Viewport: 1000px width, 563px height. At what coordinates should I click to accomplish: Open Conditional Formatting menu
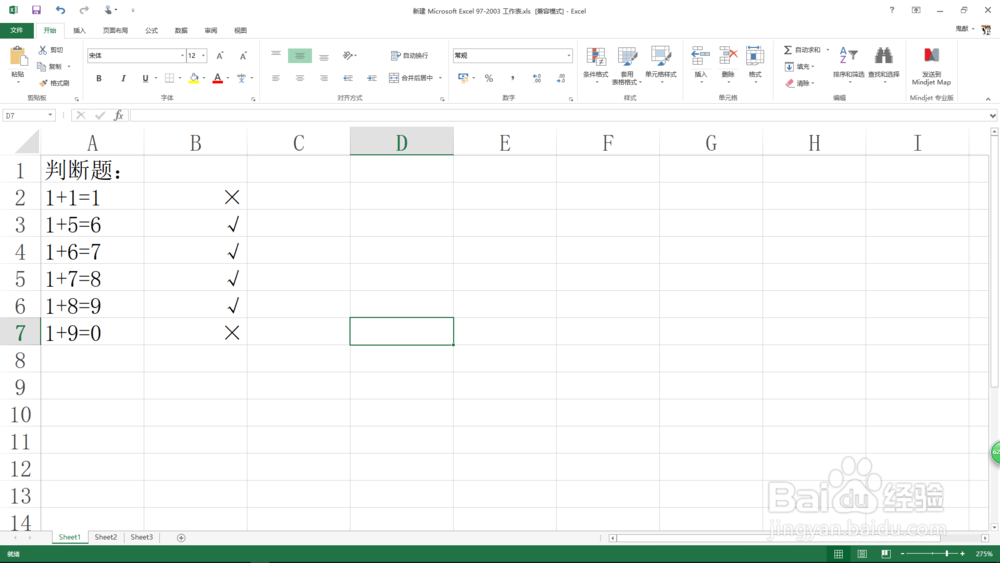point(596,64)
